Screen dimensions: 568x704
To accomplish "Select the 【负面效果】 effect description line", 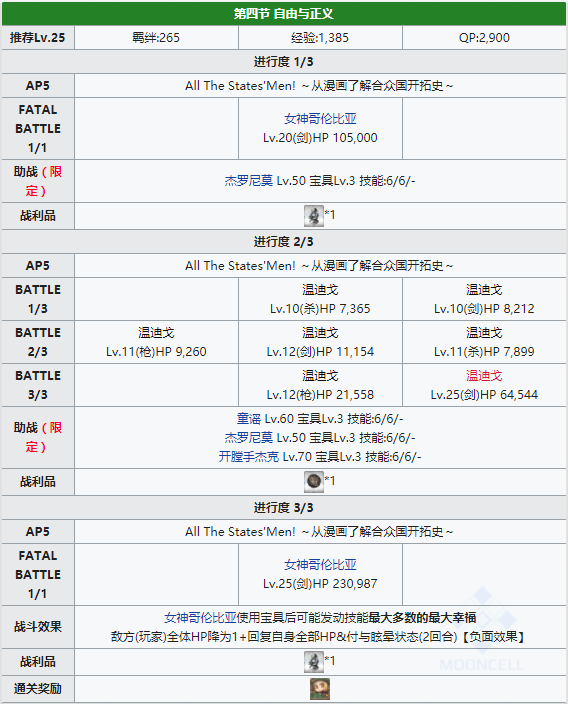I will 318,637.
